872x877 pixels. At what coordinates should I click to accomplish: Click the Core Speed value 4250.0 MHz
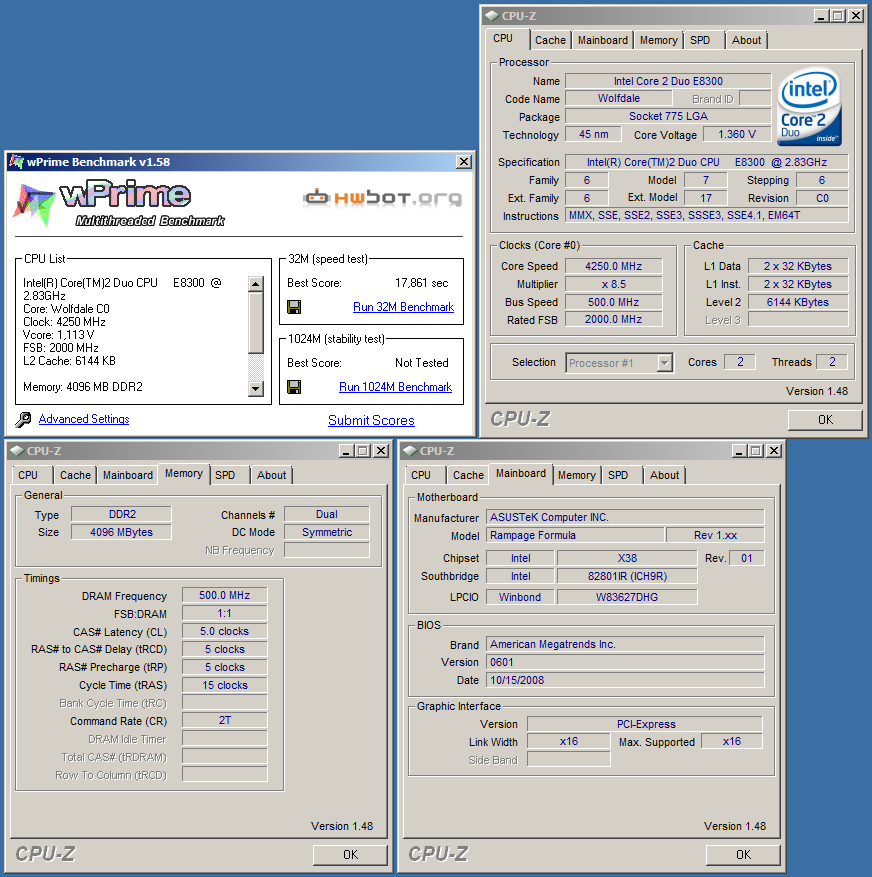tap(614, 266)
